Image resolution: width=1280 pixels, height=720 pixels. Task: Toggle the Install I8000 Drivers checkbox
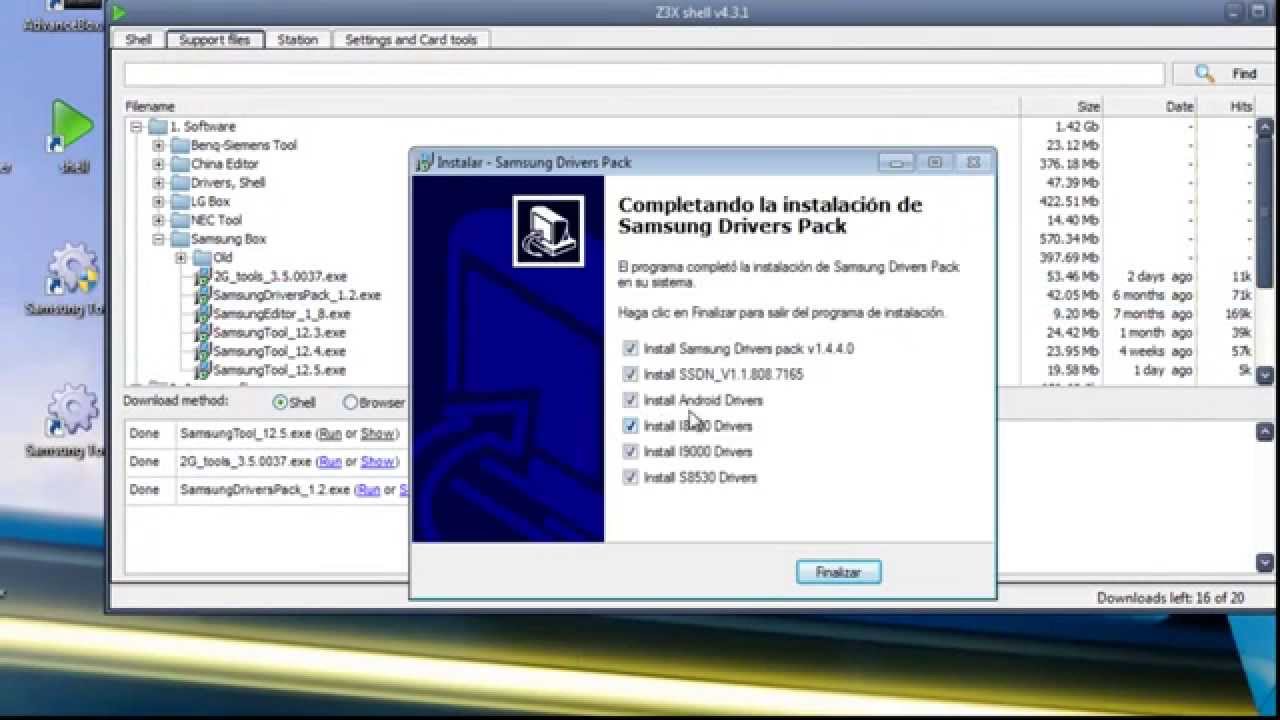[630, 426]
